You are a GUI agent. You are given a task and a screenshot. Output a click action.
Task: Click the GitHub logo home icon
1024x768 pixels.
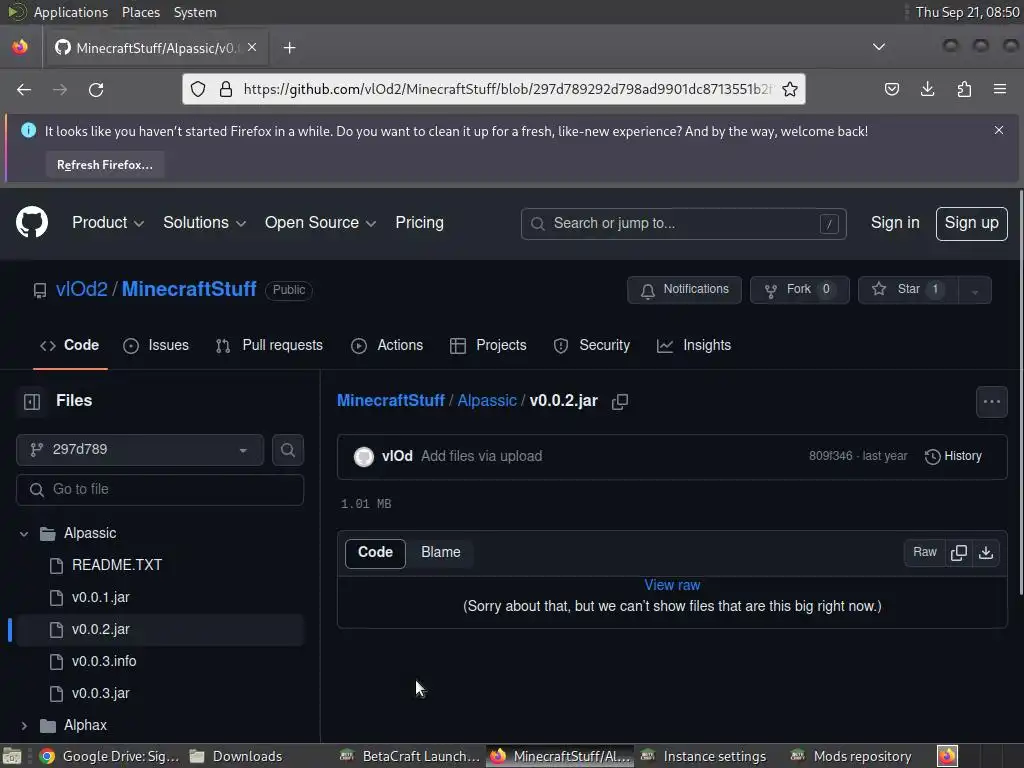(x=32, y=223)
